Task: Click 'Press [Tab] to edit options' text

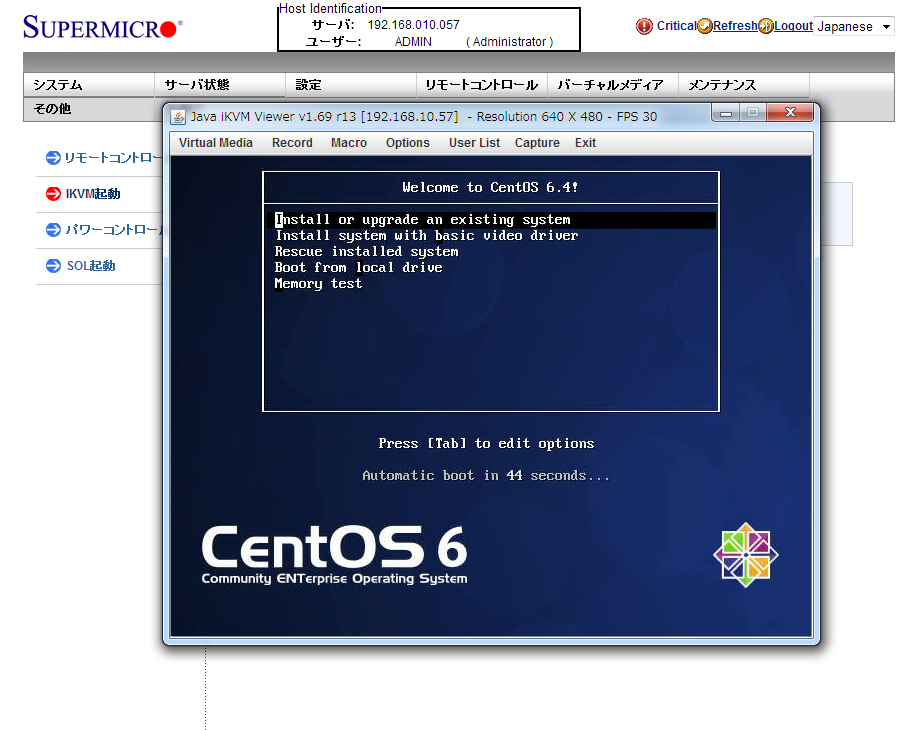Action: tap(486, 444)
